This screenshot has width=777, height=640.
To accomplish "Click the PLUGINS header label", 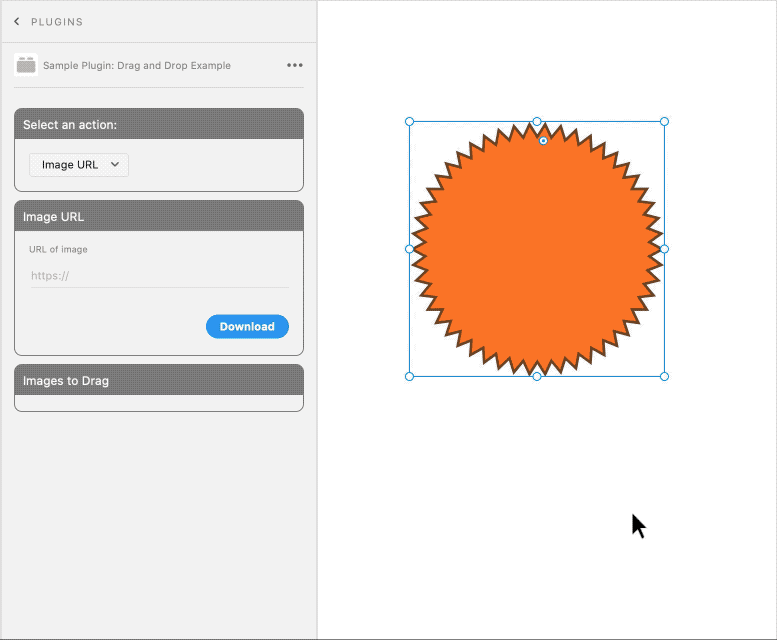I will click(x=57, y=22).
